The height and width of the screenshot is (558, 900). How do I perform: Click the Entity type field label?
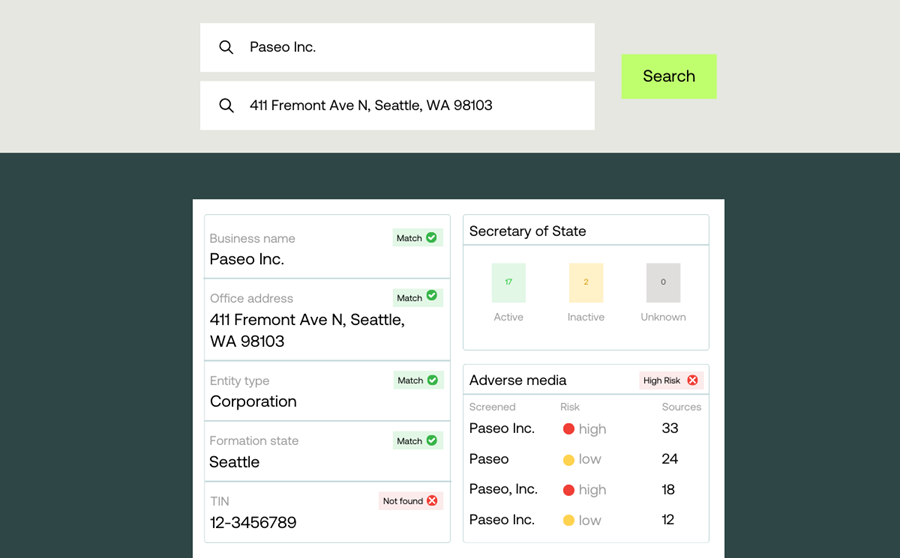[x=239, y=381]
